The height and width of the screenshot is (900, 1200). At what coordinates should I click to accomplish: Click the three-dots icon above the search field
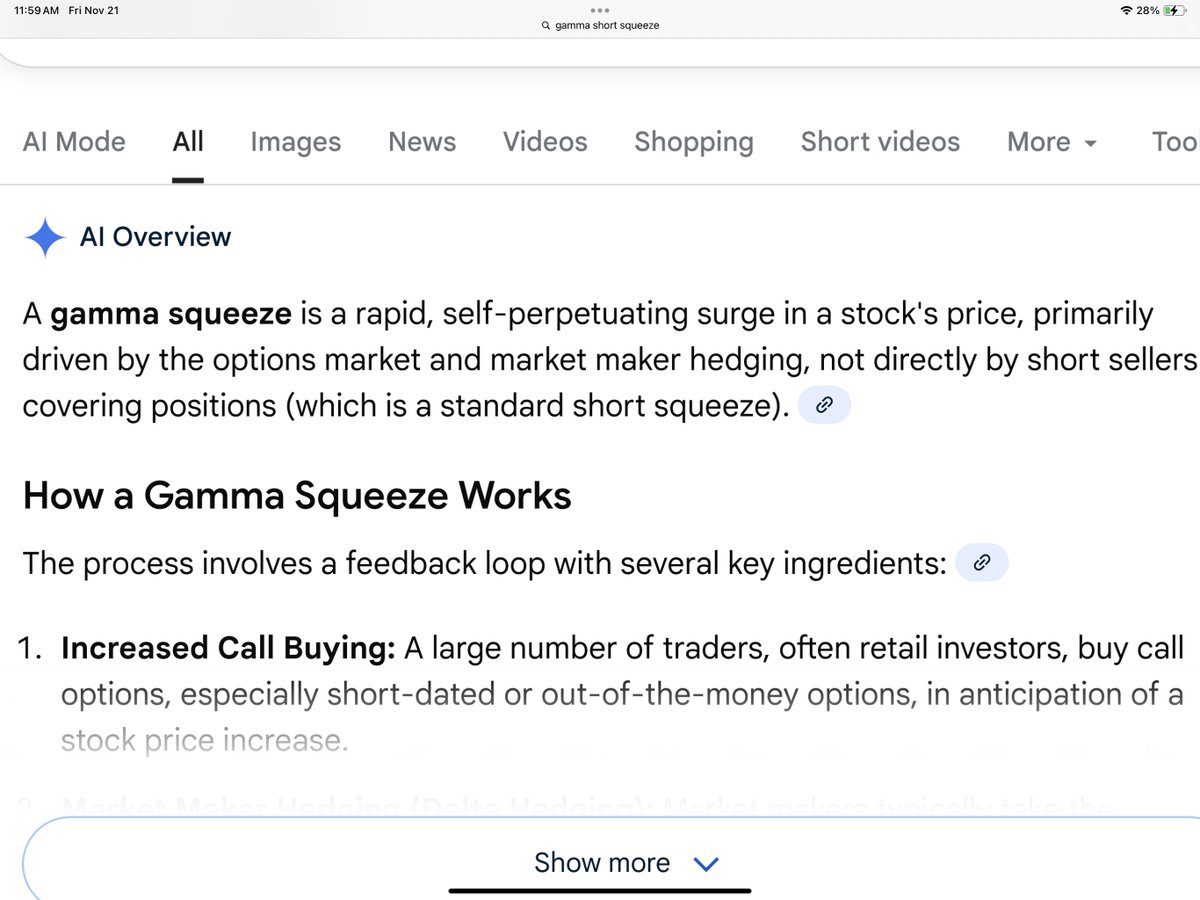pyautogui.click(x=599, y=9)
